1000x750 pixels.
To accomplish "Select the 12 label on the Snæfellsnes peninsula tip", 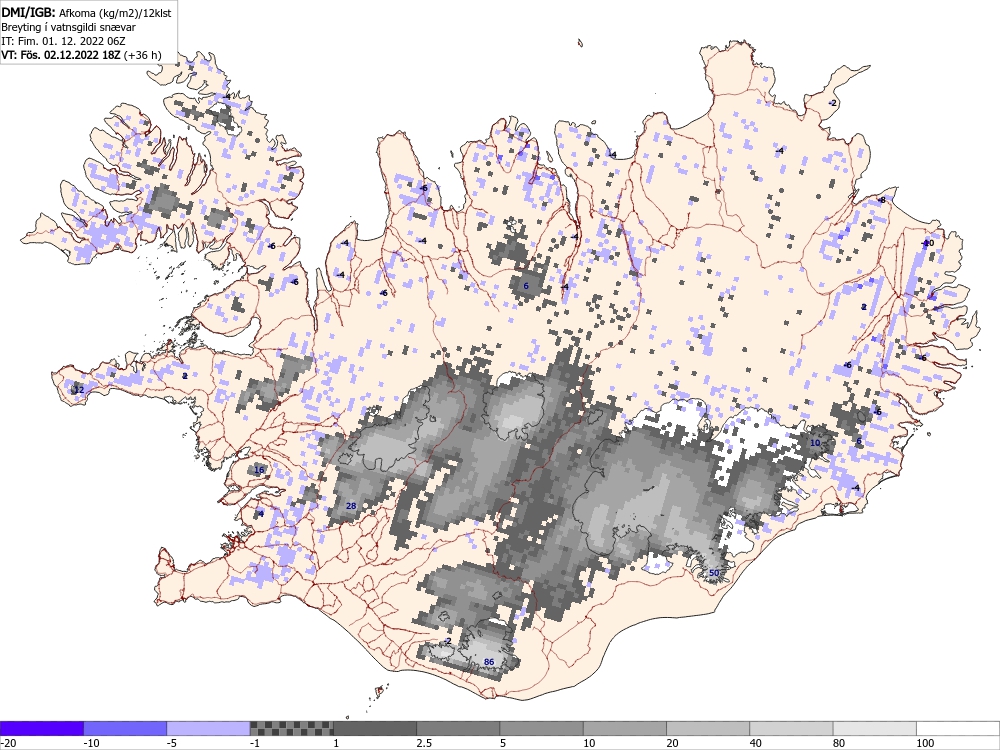I will coord(79,390).
